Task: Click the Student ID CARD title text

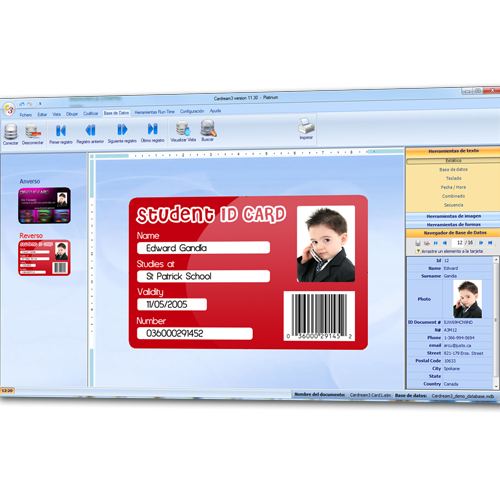Action: point(211,214)
